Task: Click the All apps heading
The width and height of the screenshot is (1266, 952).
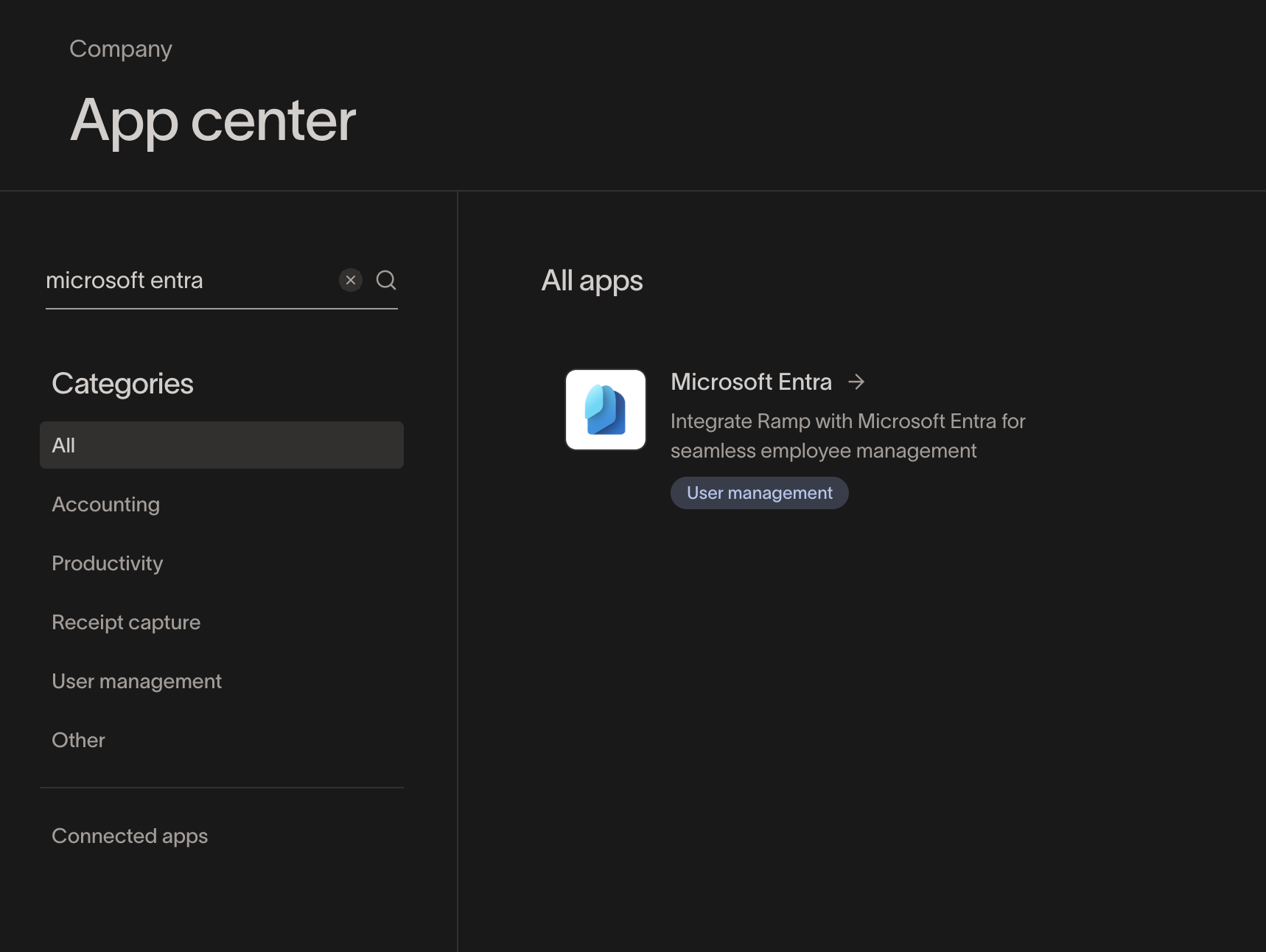Action: click(592, 281)
